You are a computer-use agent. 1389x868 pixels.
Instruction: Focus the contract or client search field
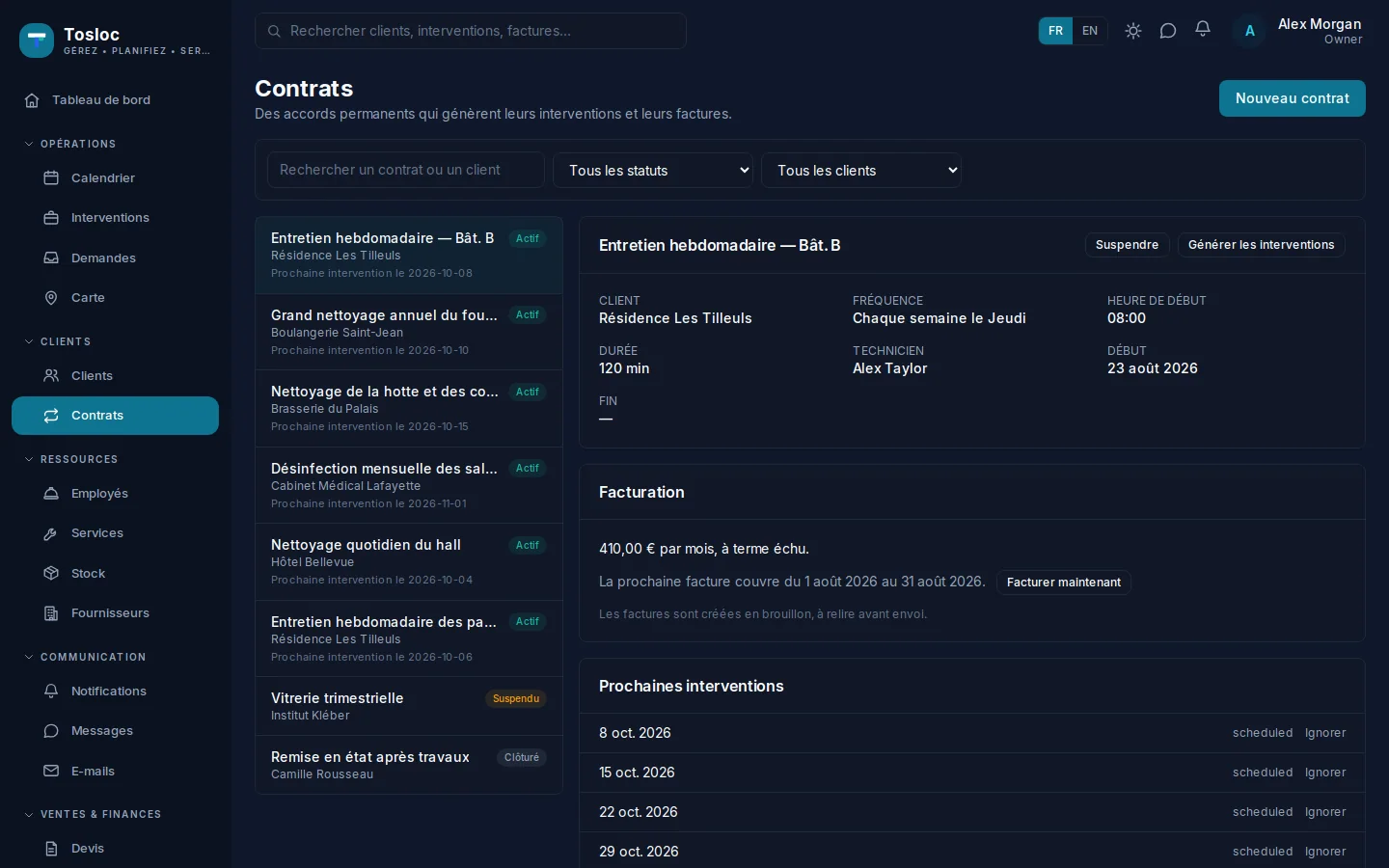click(406, 170)
